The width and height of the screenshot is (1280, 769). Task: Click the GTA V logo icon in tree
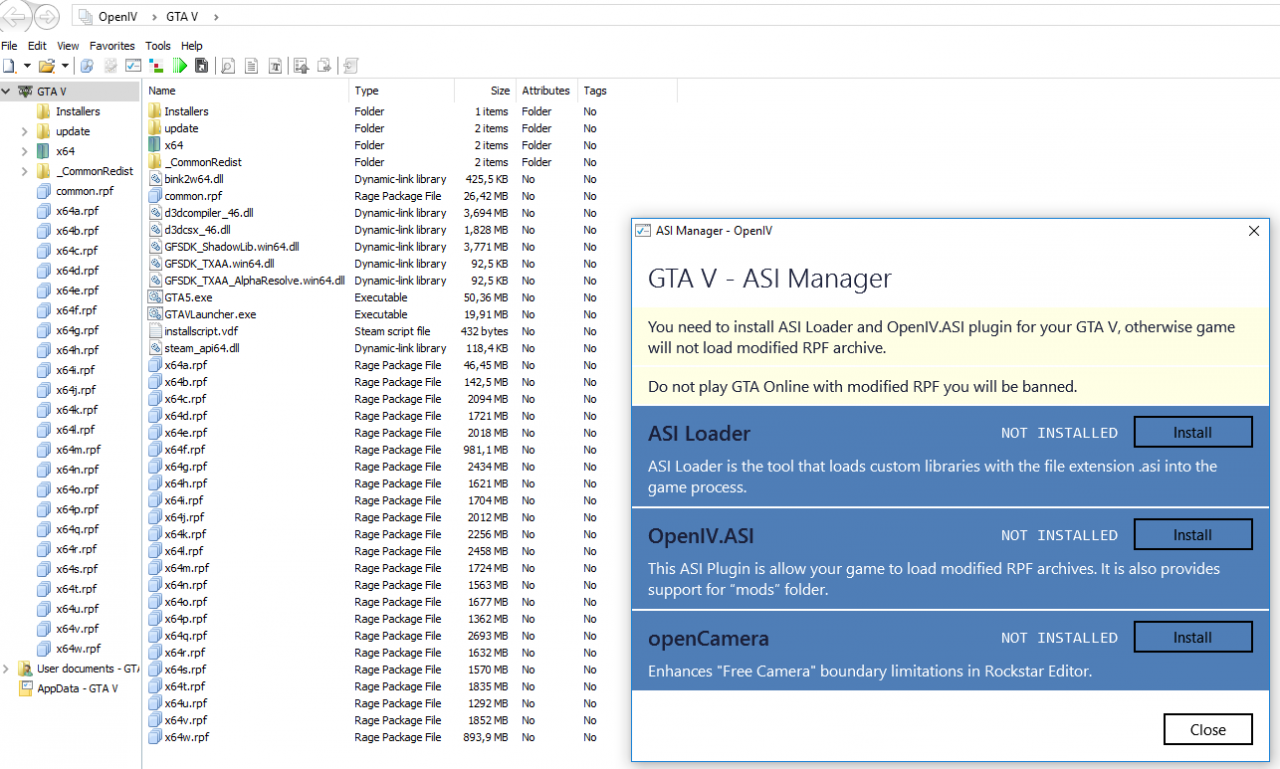point(25,91)
